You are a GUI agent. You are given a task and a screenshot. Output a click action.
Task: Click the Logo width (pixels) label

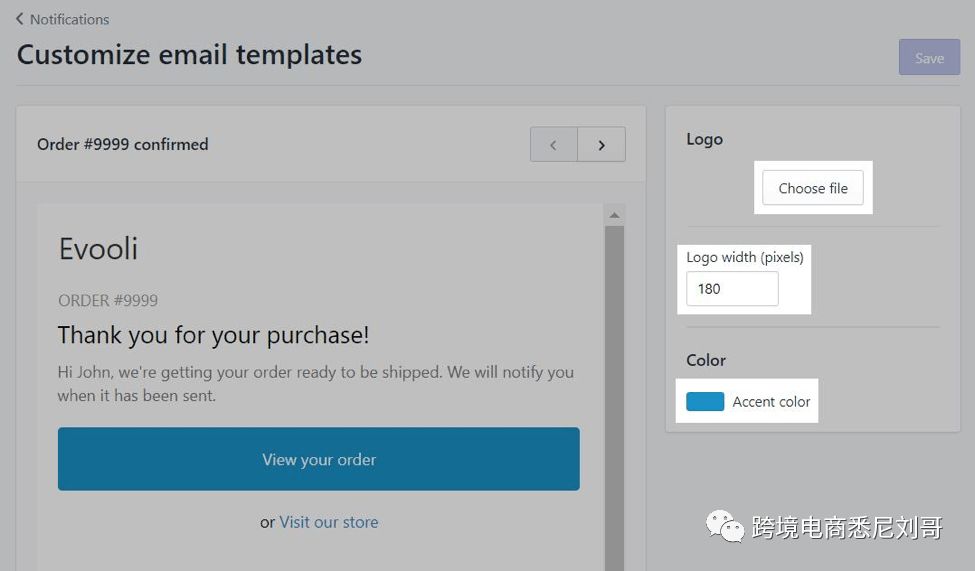click(x=744, y=257)
